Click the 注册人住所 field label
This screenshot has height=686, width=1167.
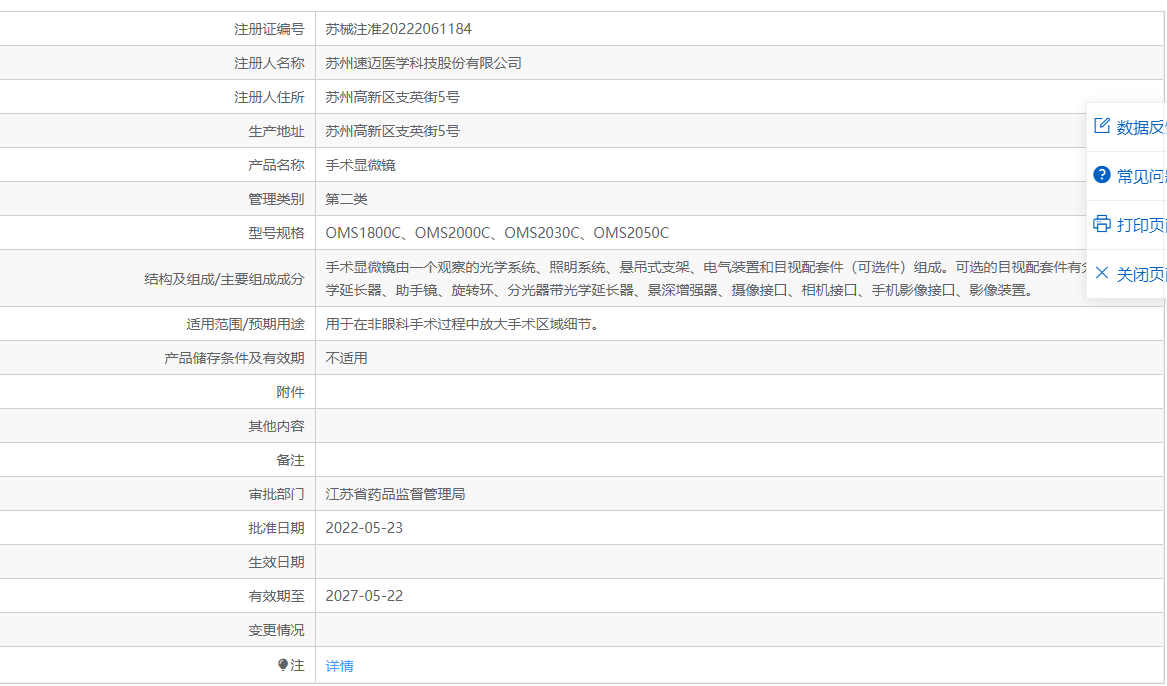click(269, 97)
